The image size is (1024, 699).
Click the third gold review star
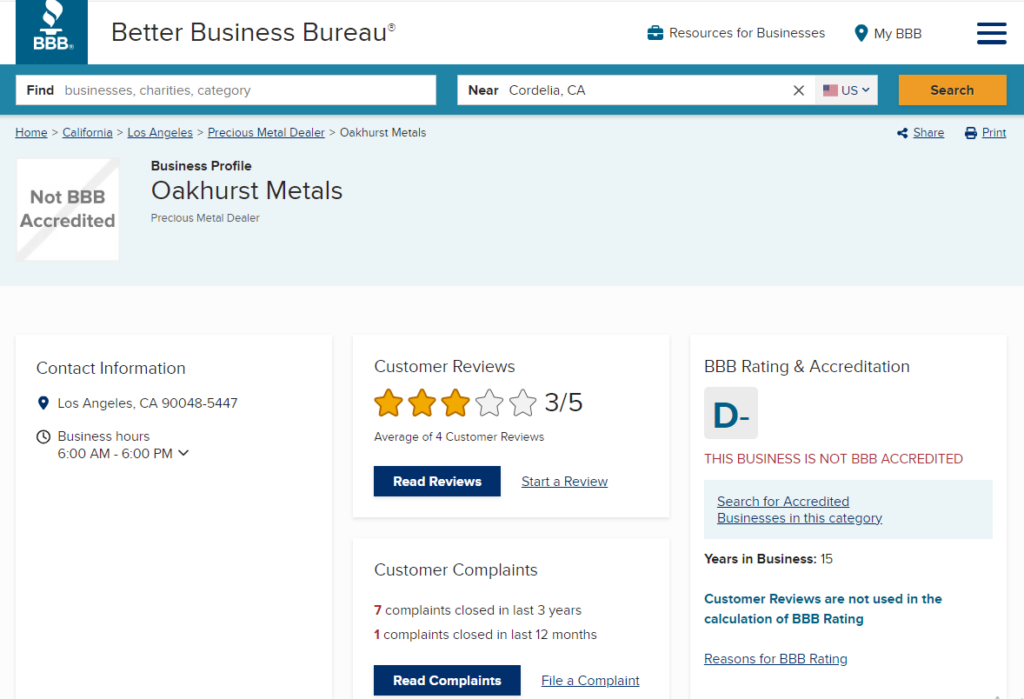[455, 403]
